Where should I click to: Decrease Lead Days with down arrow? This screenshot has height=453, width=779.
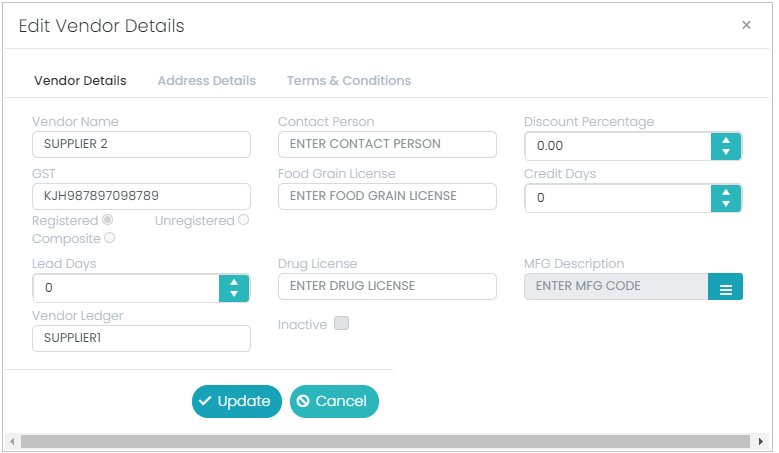[234, 294]
